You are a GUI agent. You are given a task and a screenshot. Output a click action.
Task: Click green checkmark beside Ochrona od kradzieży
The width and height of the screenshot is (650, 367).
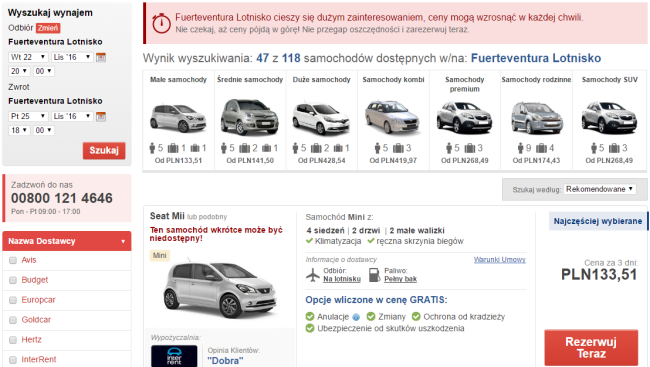pyautogui.click(x=416, y=317)
